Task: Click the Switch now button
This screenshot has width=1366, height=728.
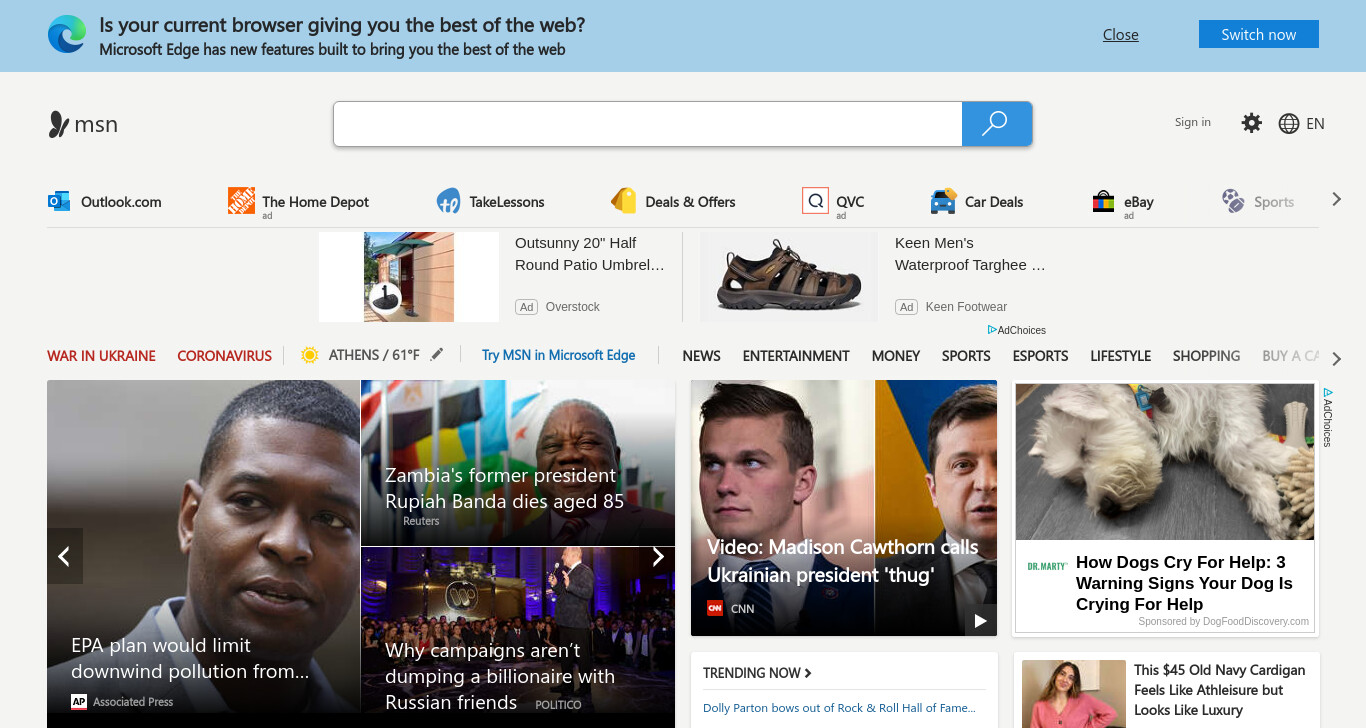Action: click(1258, 34)
